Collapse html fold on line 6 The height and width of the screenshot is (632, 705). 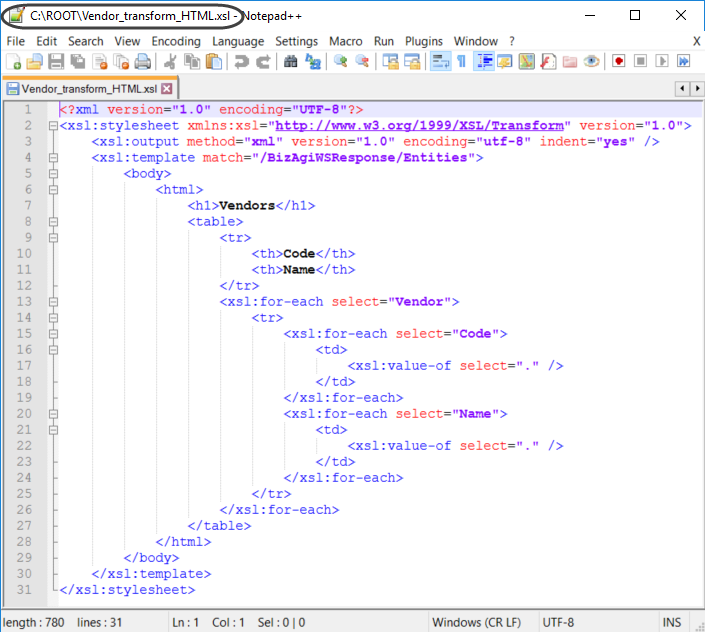tap(53, 190)
